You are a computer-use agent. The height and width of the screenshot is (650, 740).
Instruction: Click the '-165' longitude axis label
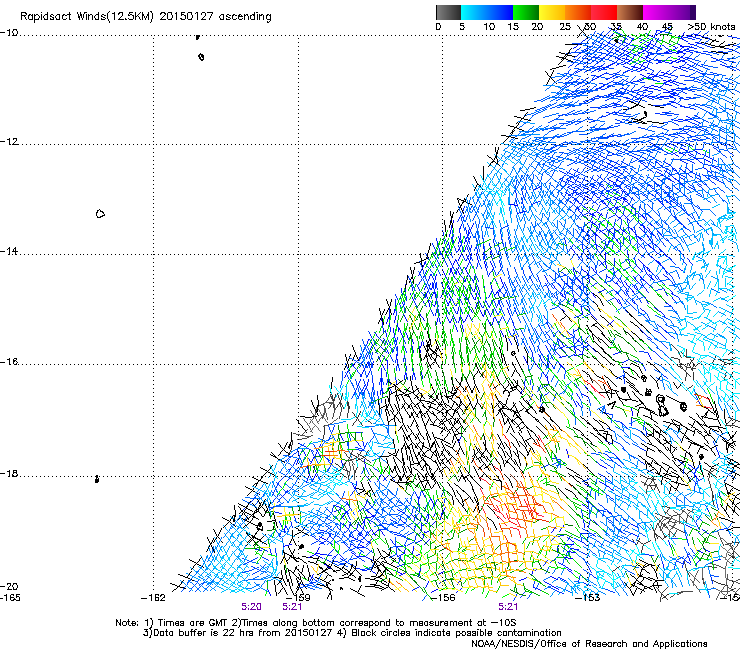10,598
